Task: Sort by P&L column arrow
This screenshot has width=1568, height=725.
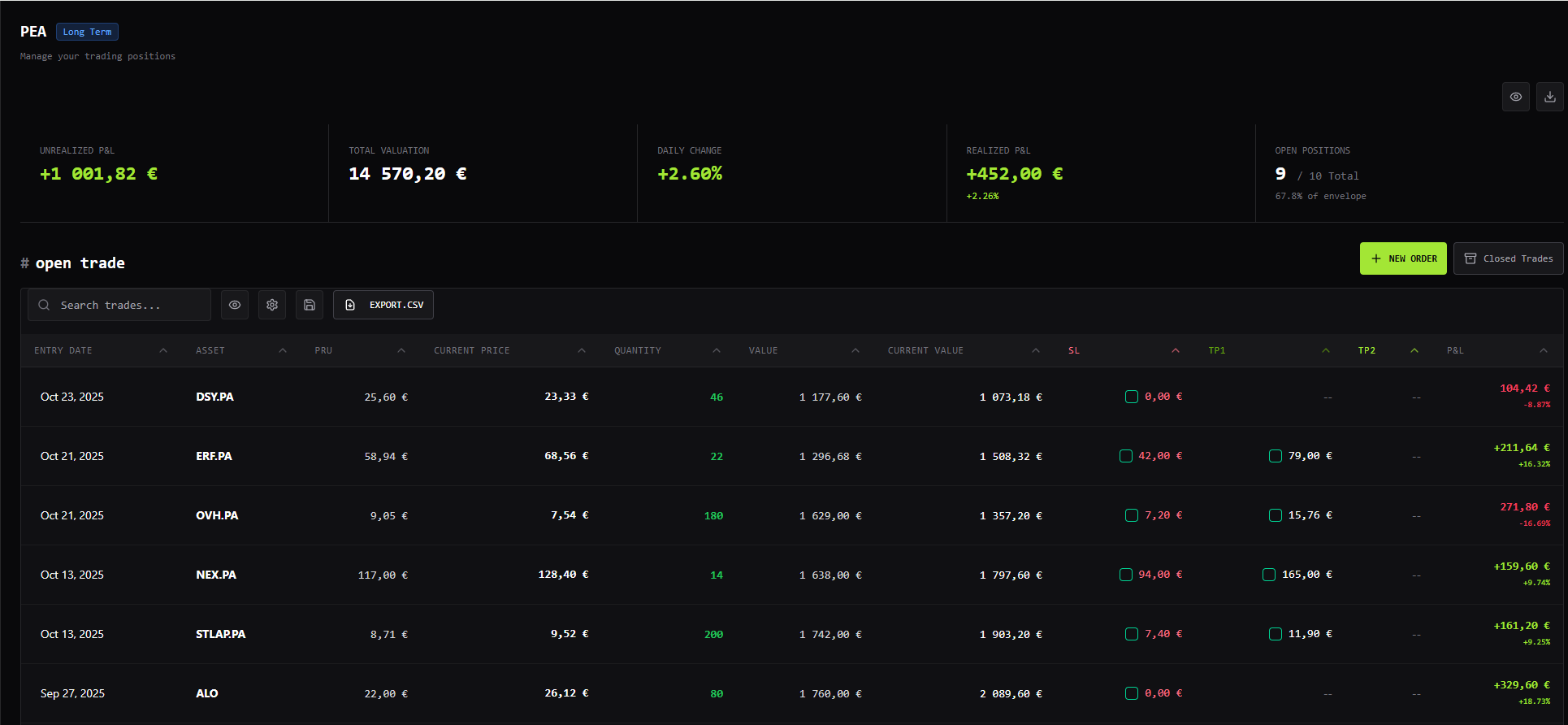Action: (x=1544, y=350)
